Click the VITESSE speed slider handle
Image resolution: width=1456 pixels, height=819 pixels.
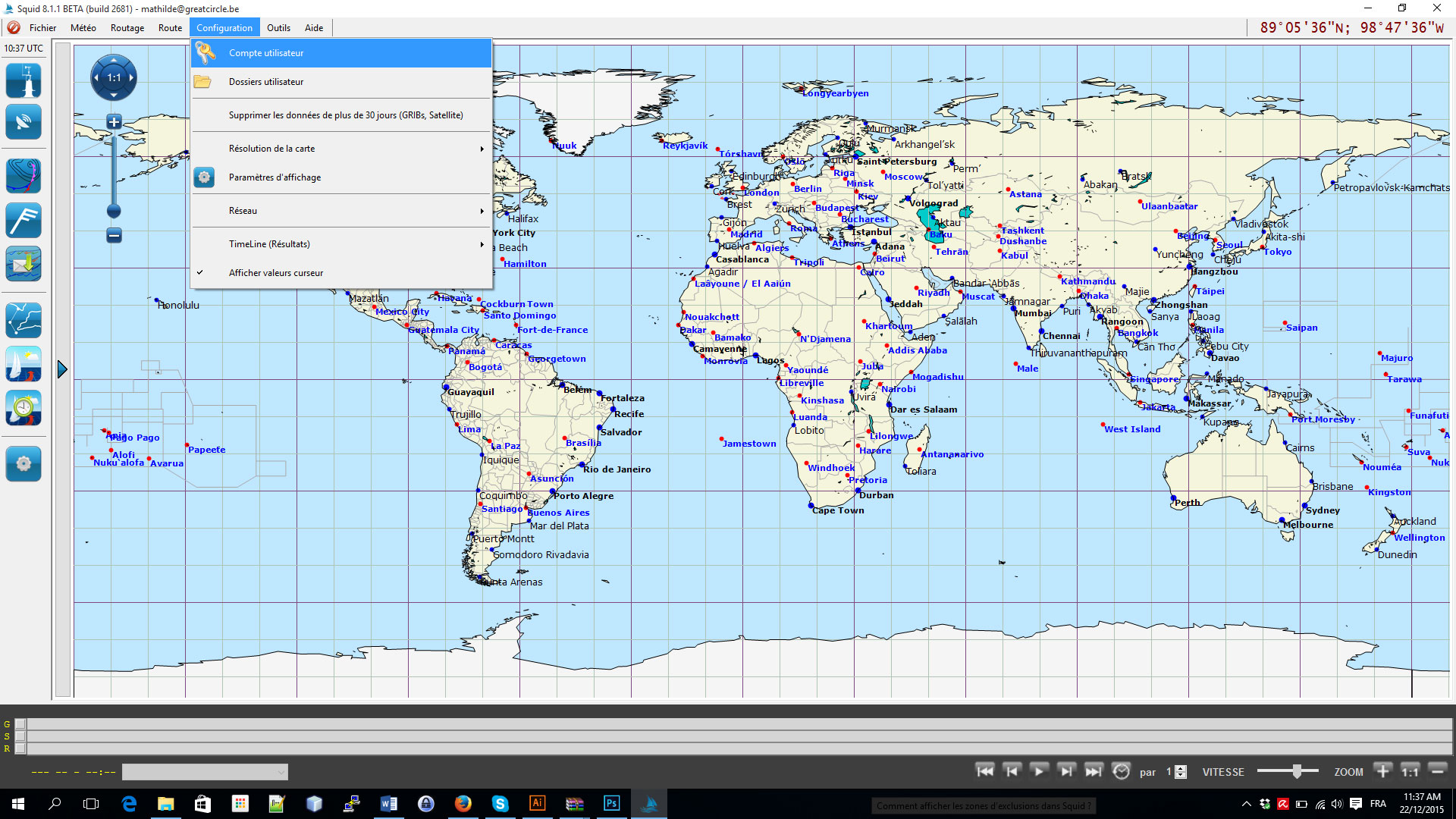[x=1297, y=771]
